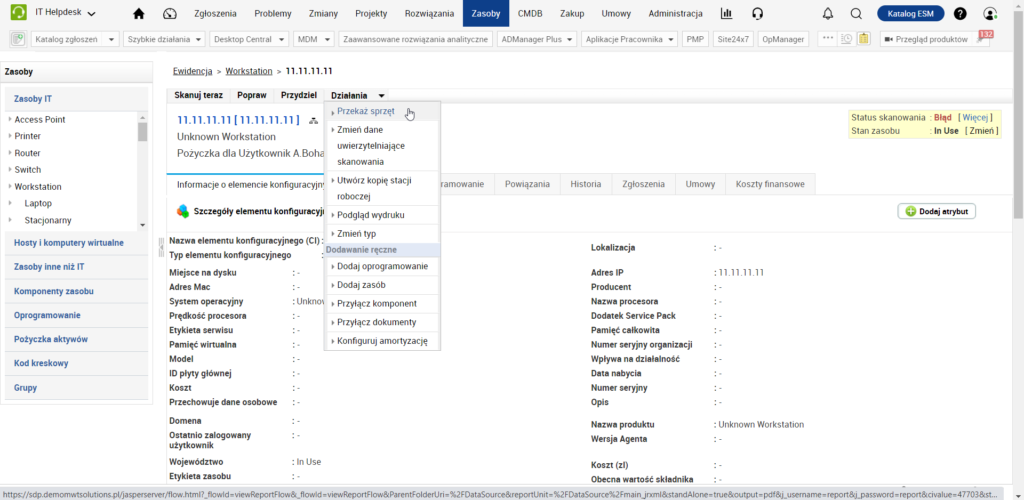Select Przekaż sprzęt from the menu
This screenshot has height=500, width=1024.
pyautogui.click(x=366, y=111)
